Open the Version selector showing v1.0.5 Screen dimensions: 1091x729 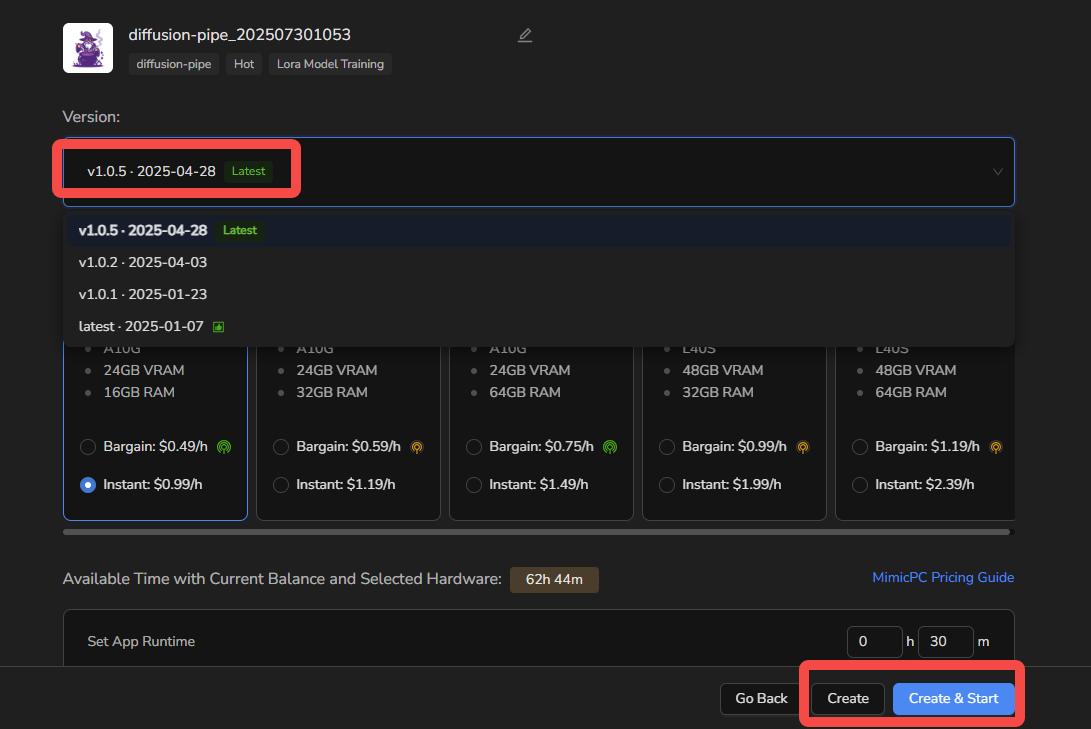(539, 172)
